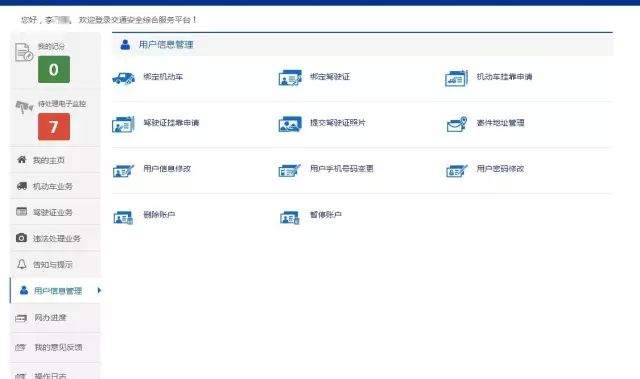The height and width of the screenshot is (379, 640).
Task: Click the edit-card icon for 用户信息修改
Action: click(123, 171)
